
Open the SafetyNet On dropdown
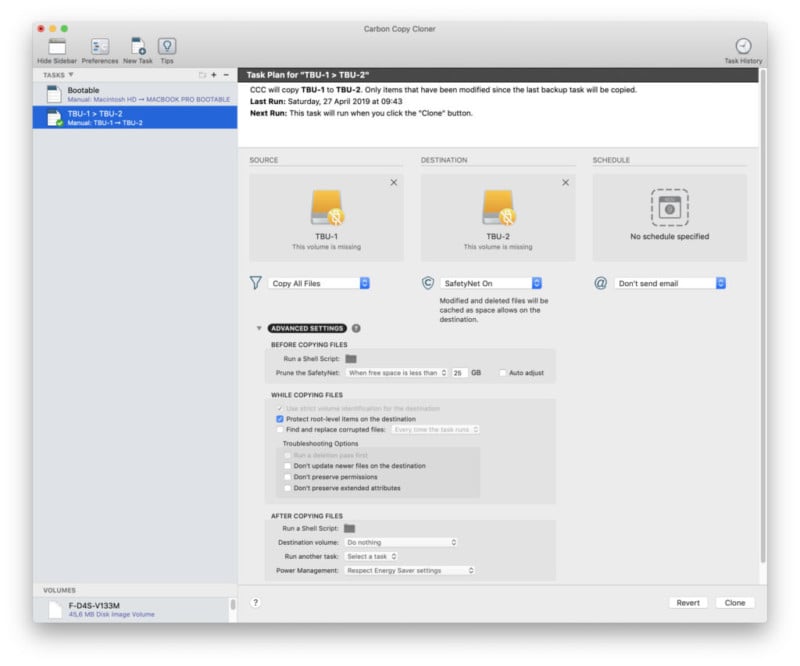[491, 283]
